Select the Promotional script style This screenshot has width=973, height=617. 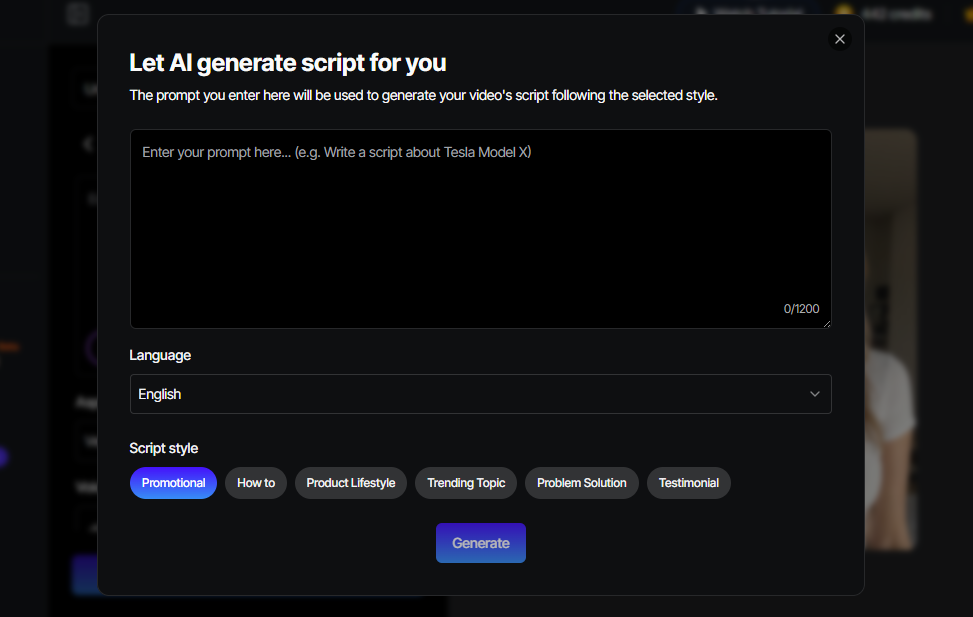173,483
